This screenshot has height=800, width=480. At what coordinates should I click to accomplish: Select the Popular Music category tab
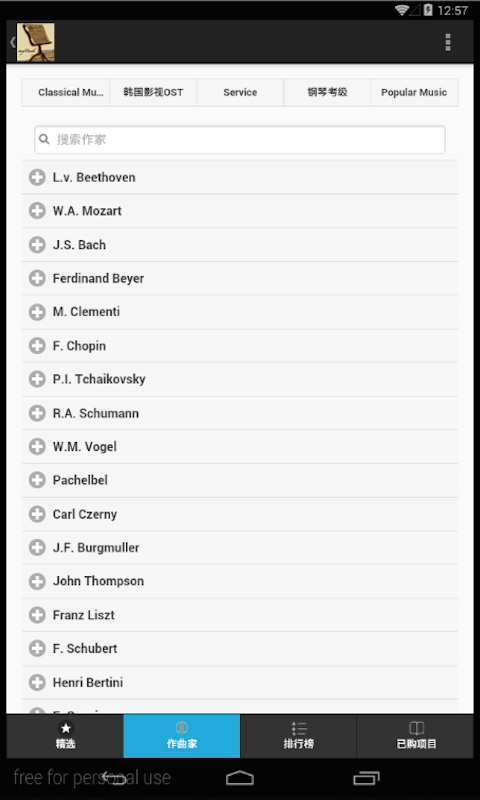(x=414, y=92)
